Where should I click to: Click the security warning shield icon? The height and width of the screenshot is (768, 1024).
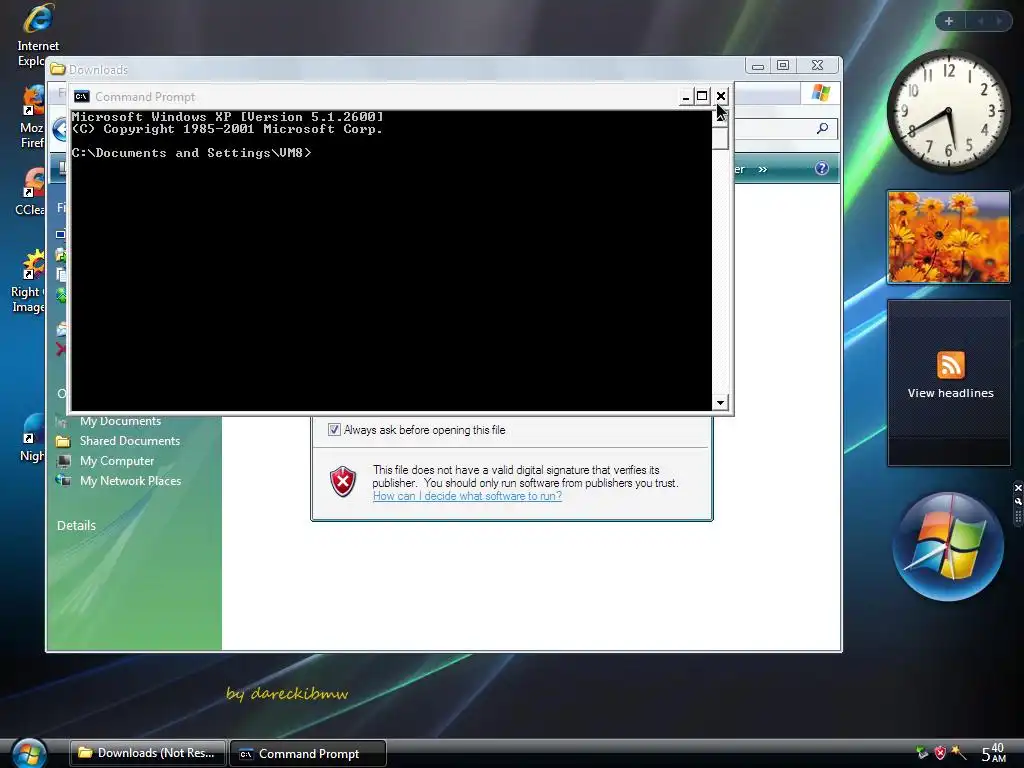pos(343,482)
